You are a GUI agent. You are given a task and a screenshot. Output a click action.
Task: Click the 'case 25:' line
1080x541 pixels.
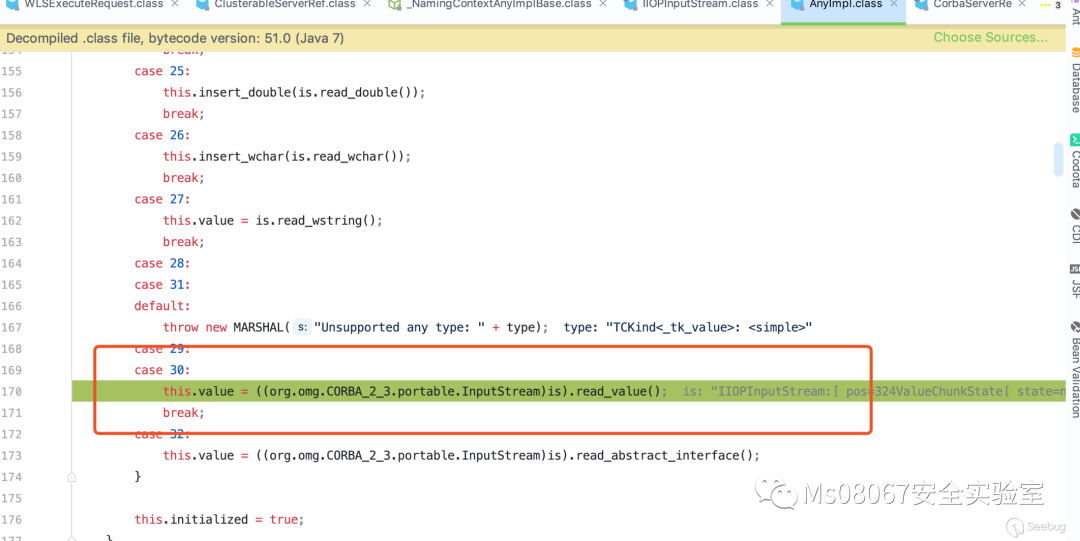(x=162, y=71)
